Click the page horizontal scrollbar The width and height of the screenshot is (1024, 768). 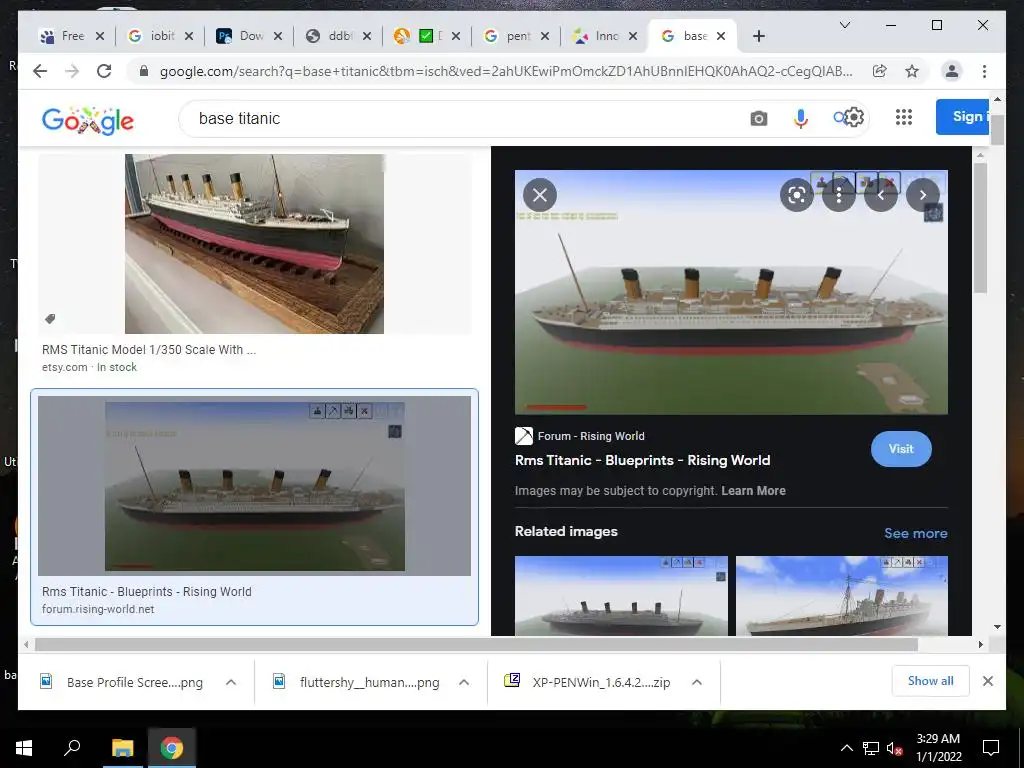(x=477, y=645)
